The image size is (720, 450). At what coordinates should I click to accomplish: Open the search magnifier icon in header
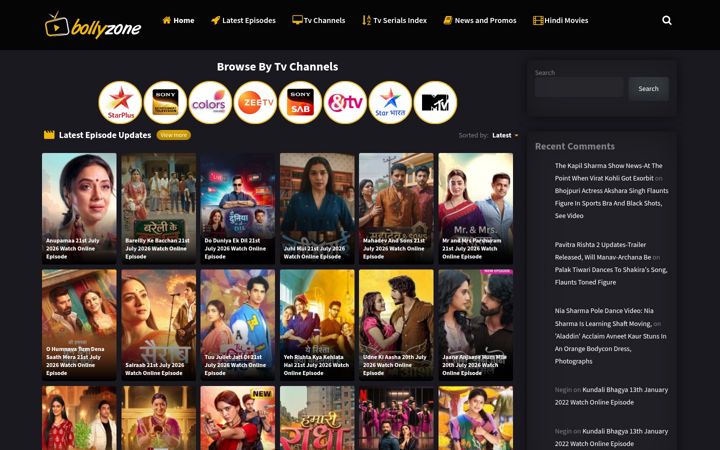(667, 20)
